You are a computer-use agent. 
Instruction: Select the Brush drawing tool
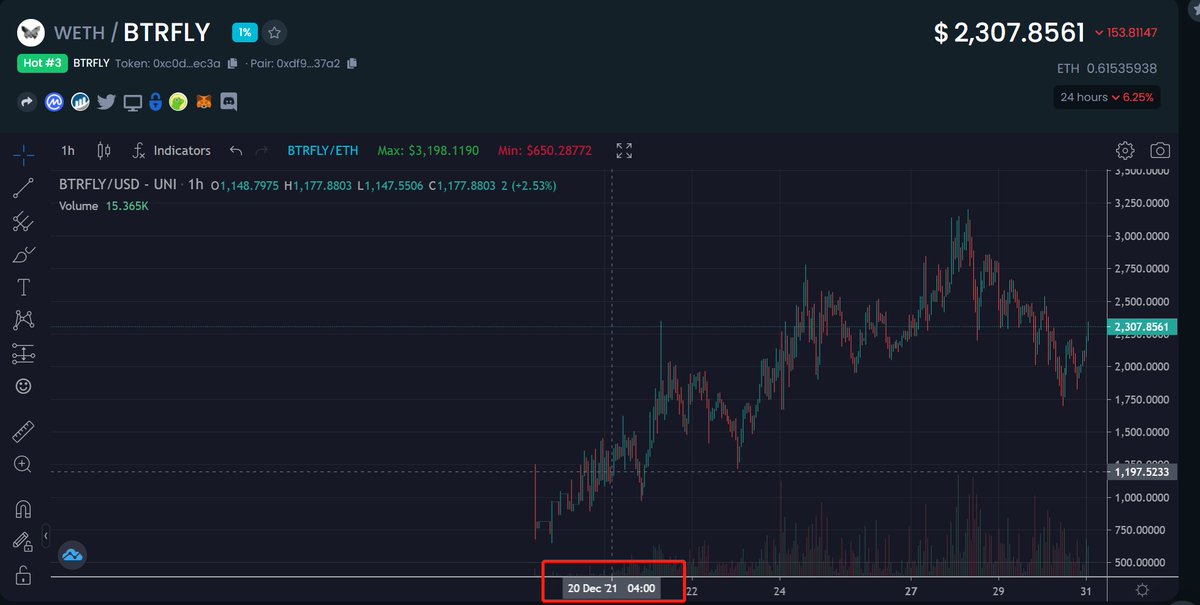click(22, 255)
